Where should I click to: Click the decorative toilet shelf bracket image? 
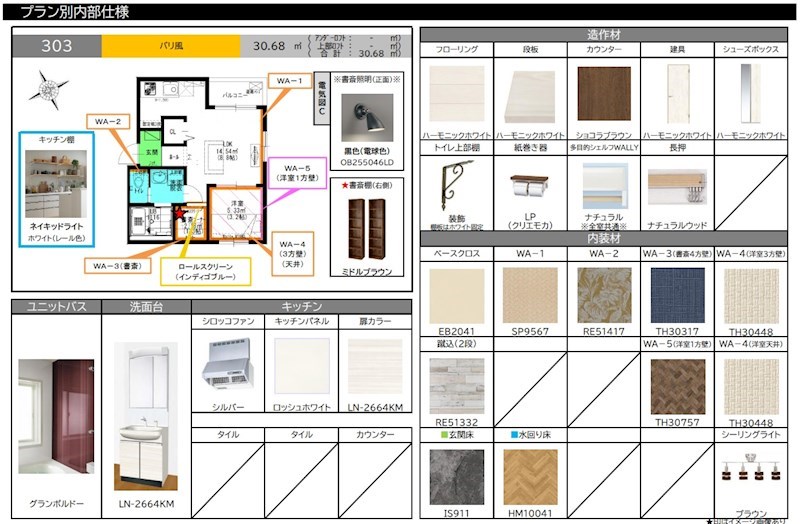coord(455,185)
